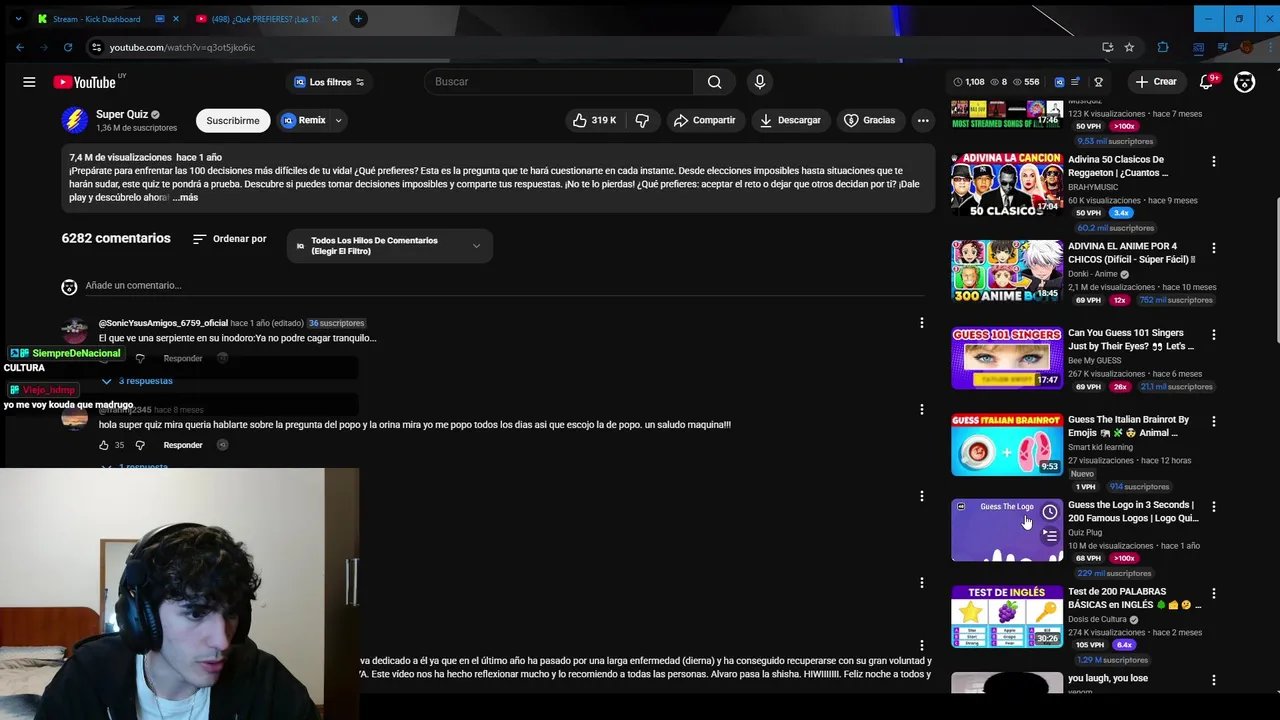Open 300 ANIME BOYS thumbnail
The width and height of the screenshot is (1280, 720).
tap(1007, 271)
